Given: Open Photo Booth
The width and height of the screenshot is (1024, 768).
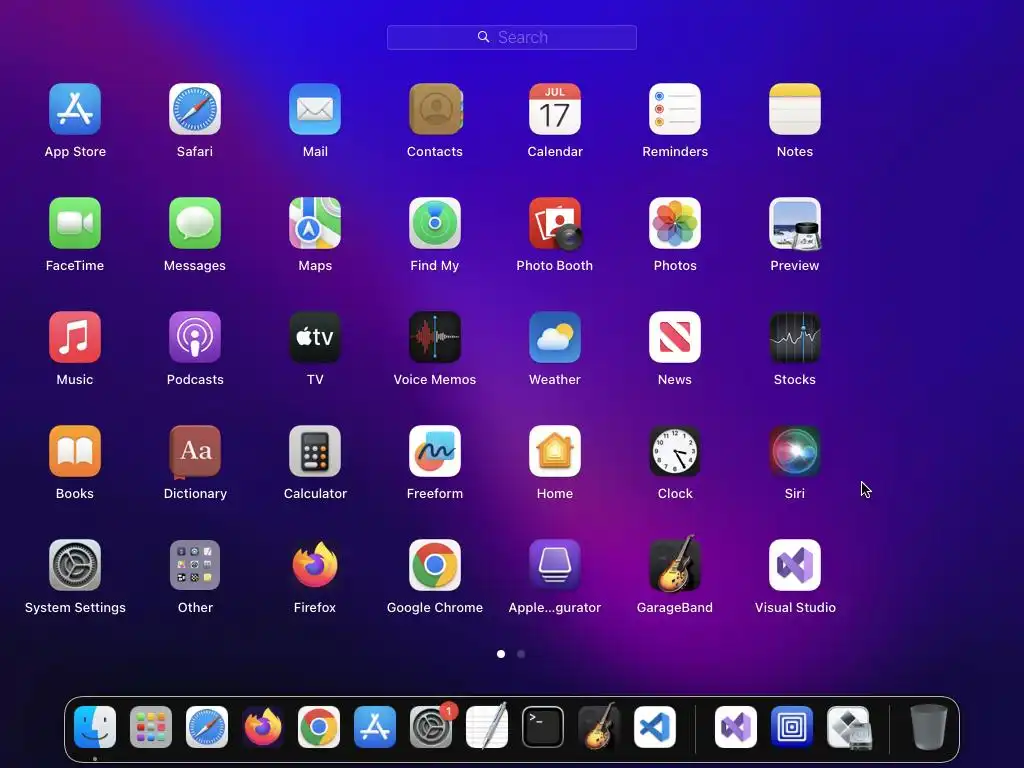Looking at the screenshot, I should click(554, 223).
